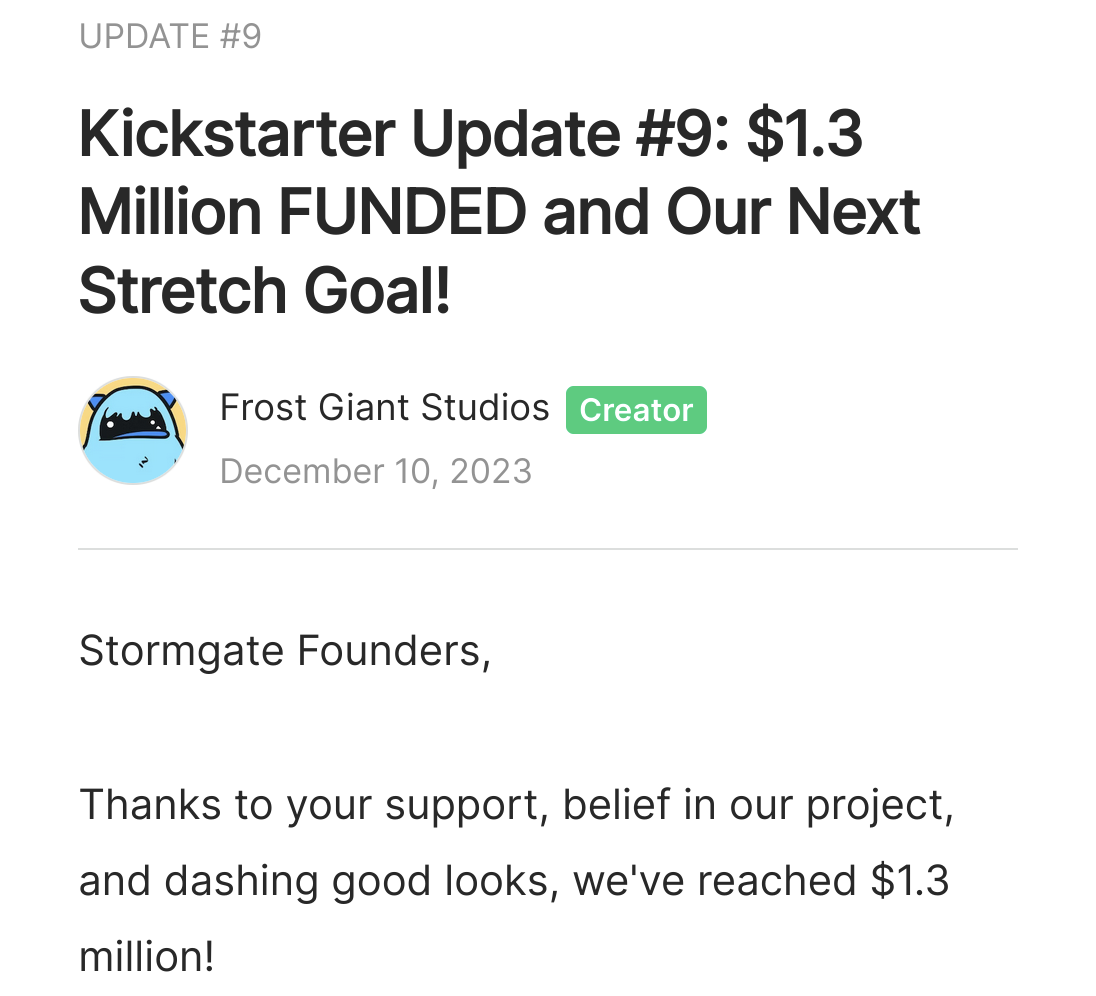This screenshot has width=1096, height=996.
Task: Open the Kickstarter Update #9 headline
Action: click(499, 212)
